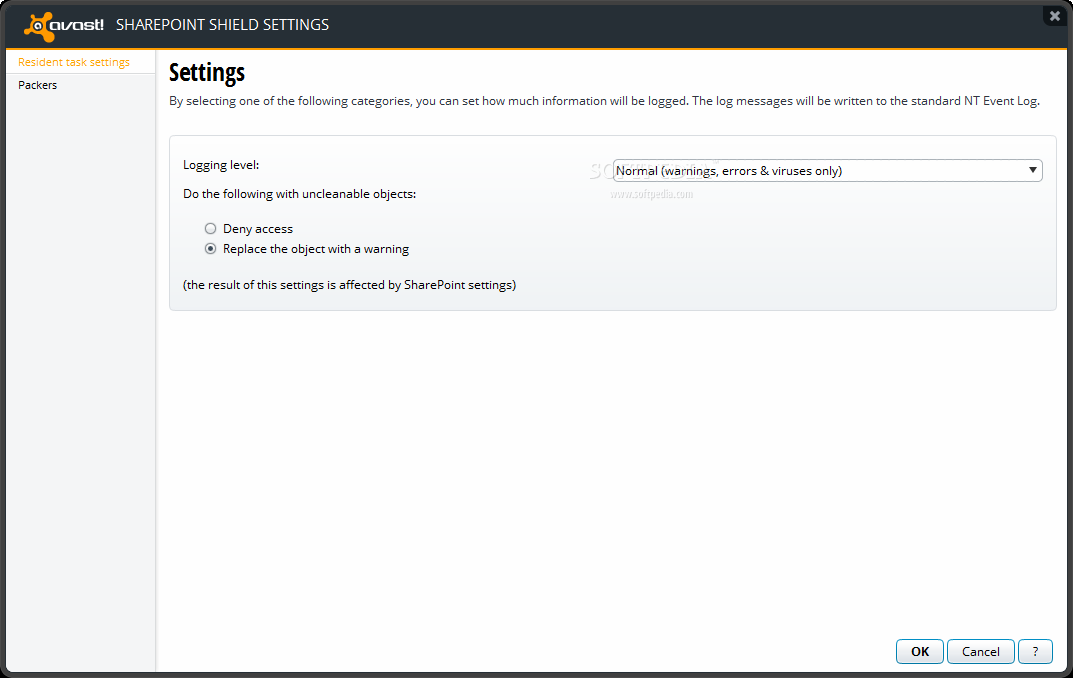The width and height of the screenshot is (1073, 678).
Task: Select the Deny access radio button
Action: coord(210,229)
